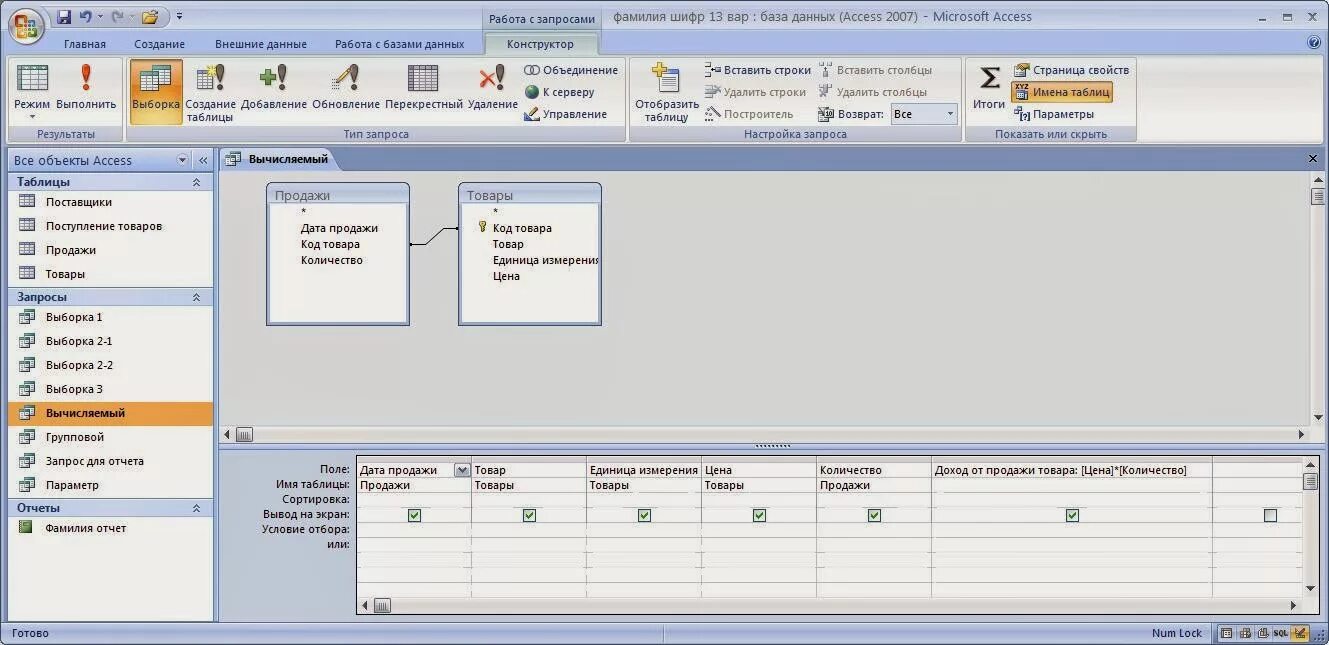This screenshot has height=645, width=1329.
Task: Open the Главная ribbon tab
Action: [85, 44]
